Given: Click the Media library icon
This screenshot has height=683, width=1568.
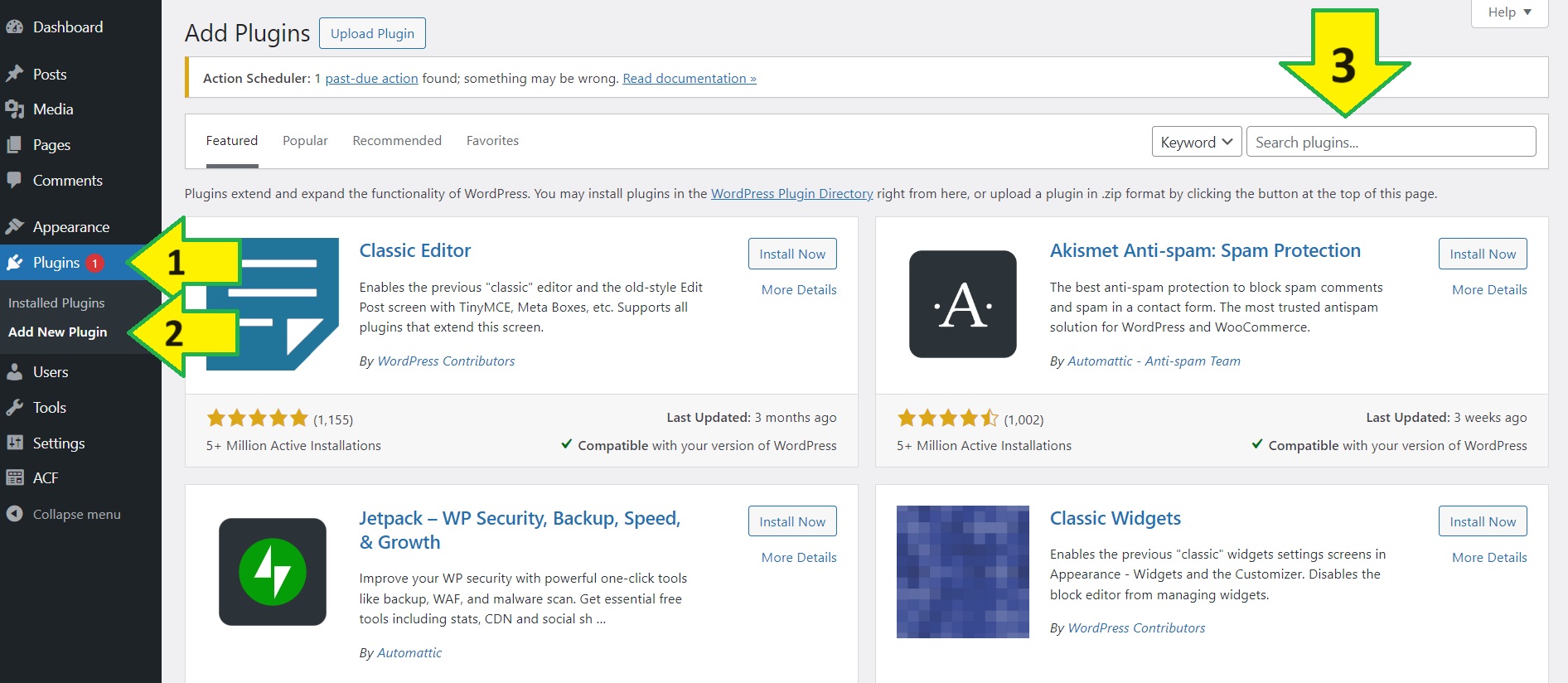Looking at the screenshot, I should pyautogui.click(x=15, y=109).
